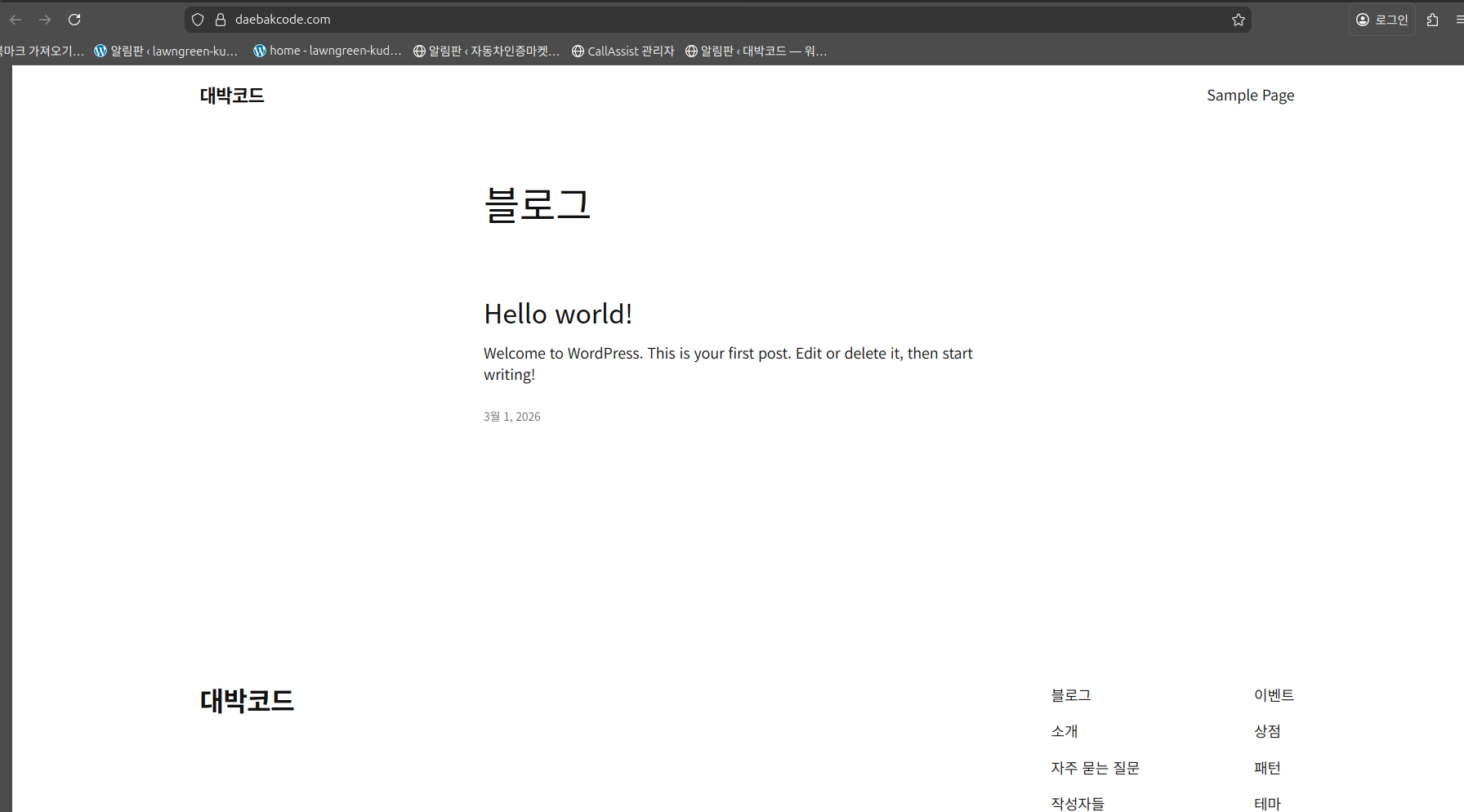Open the CallAssist 관리자 bookmark

pos(623,51)
